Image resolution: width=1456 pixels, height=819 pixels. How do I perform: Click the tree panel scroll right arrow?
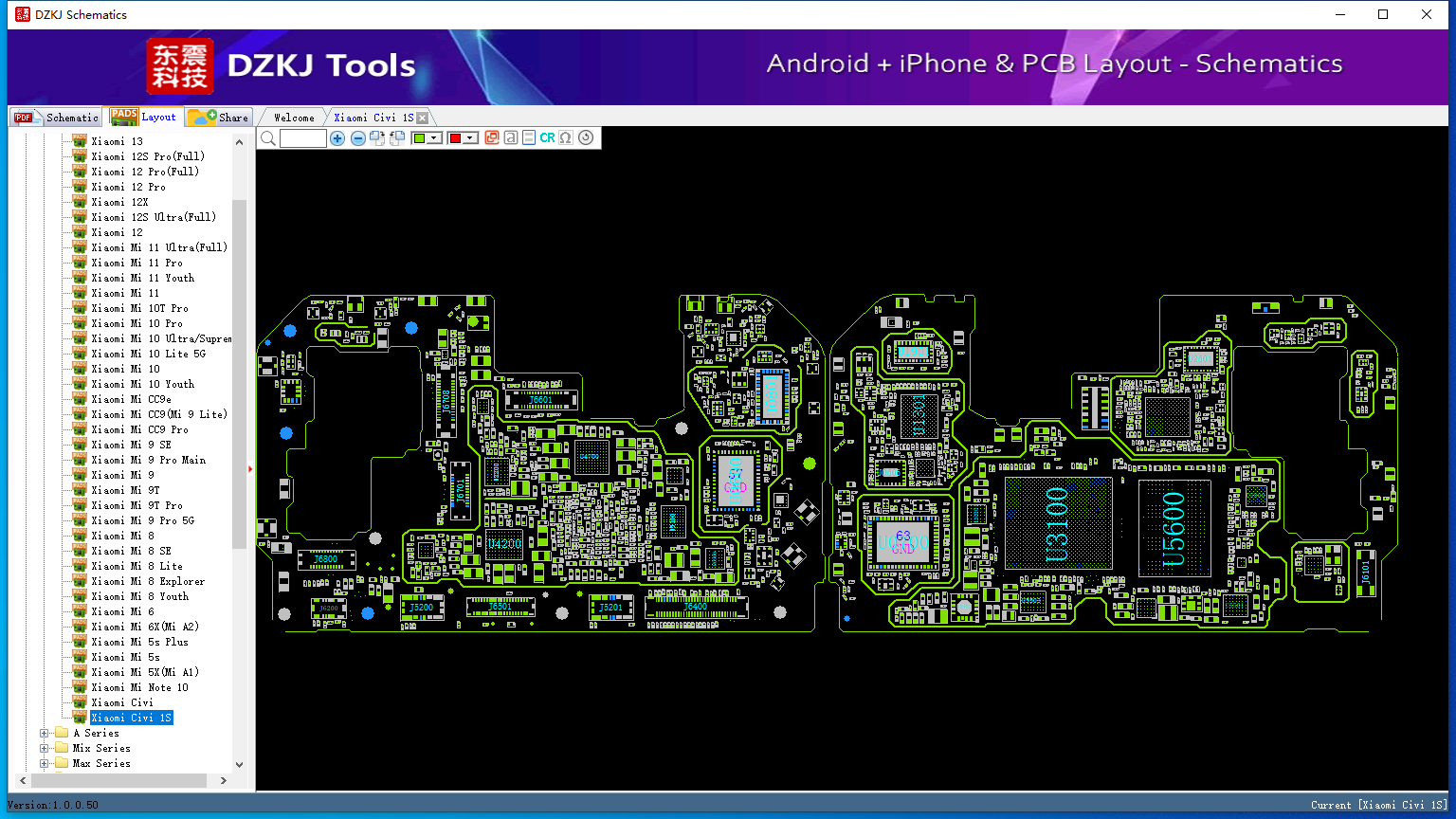click(x=223, y=780)
